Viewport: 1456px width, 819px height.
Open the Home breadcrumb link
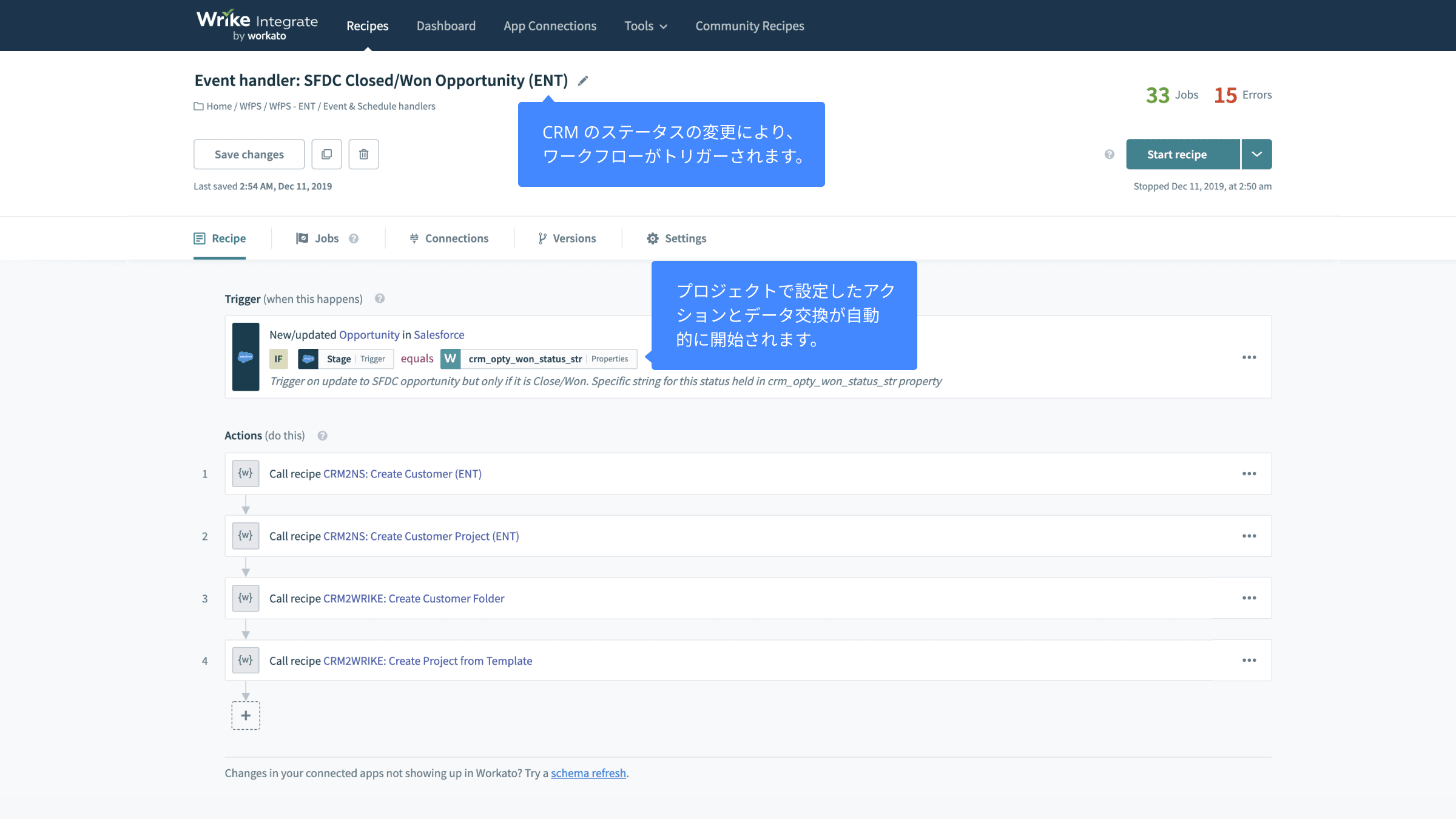click(x=219, y=106)
